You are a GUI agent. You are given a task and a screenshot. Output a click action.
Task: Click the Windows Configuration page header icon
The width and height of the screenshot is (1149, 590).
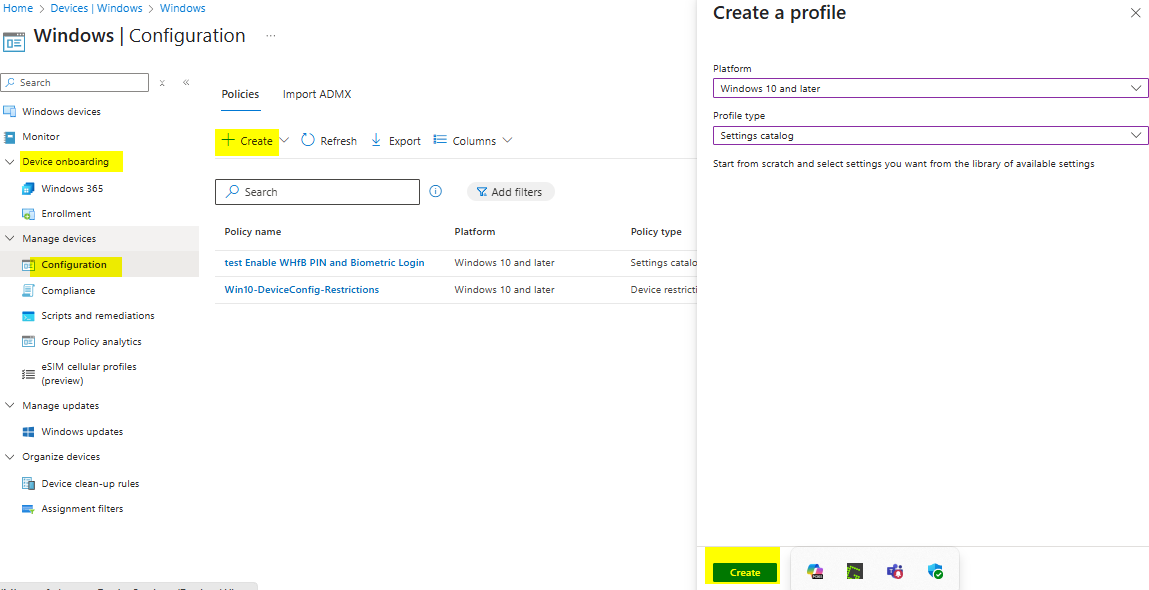click(14, 41)
